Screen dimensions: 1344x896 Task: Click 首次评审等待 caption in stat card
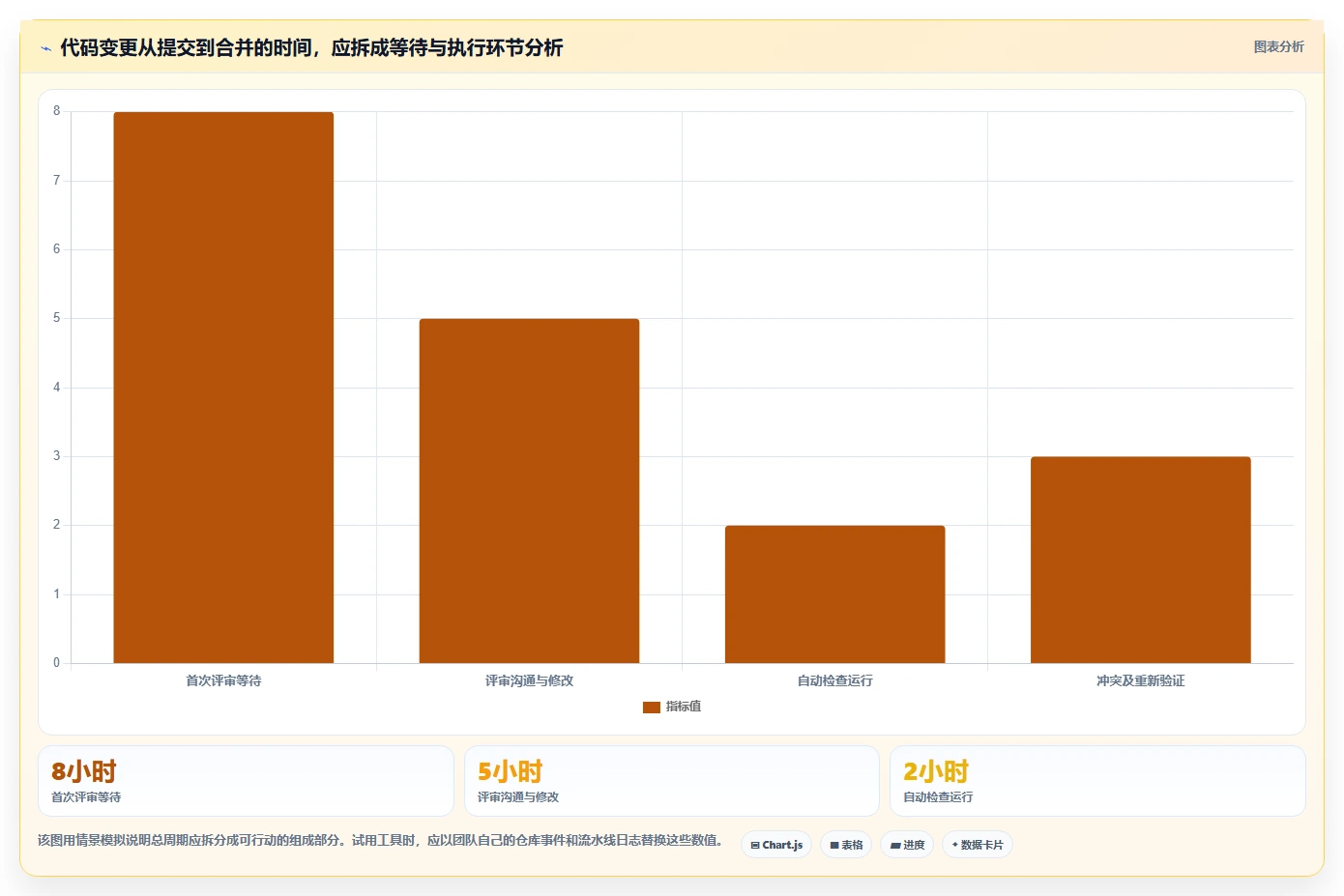pos(86,797)
